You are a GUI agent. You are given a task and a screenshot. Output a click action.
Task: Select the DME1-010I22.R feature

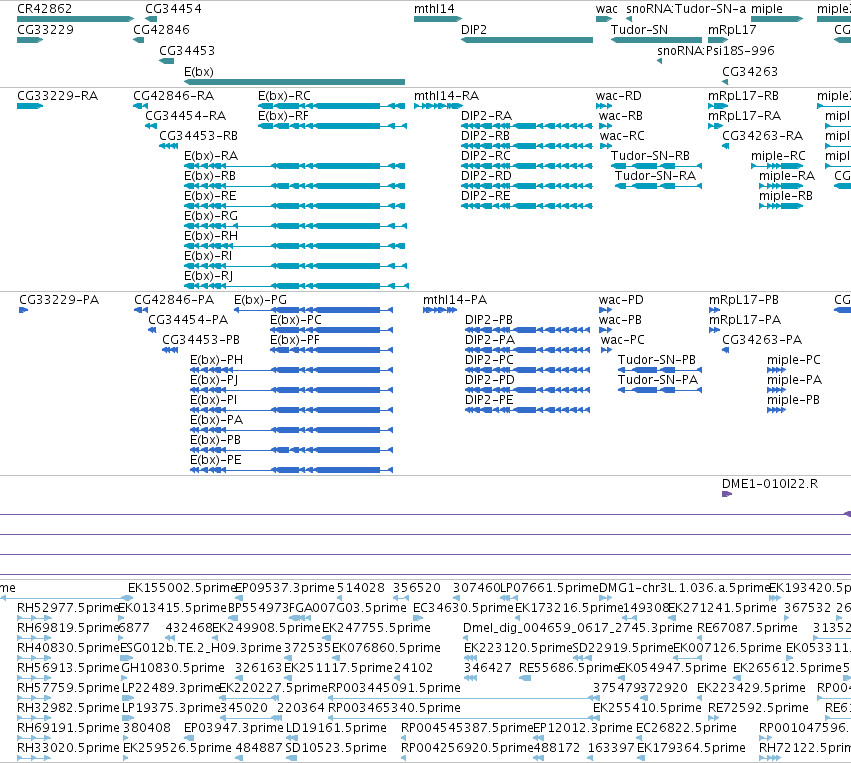pos(727,494)
